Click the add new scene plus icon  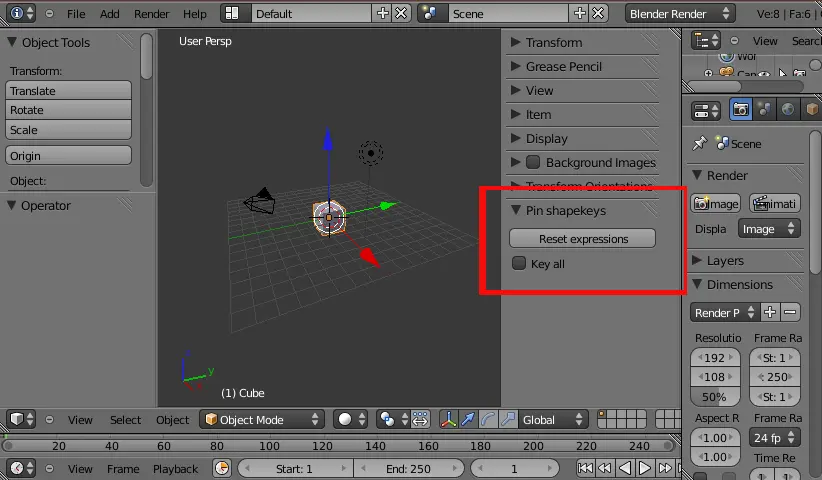pyautogui.click(x=579, y=14)
